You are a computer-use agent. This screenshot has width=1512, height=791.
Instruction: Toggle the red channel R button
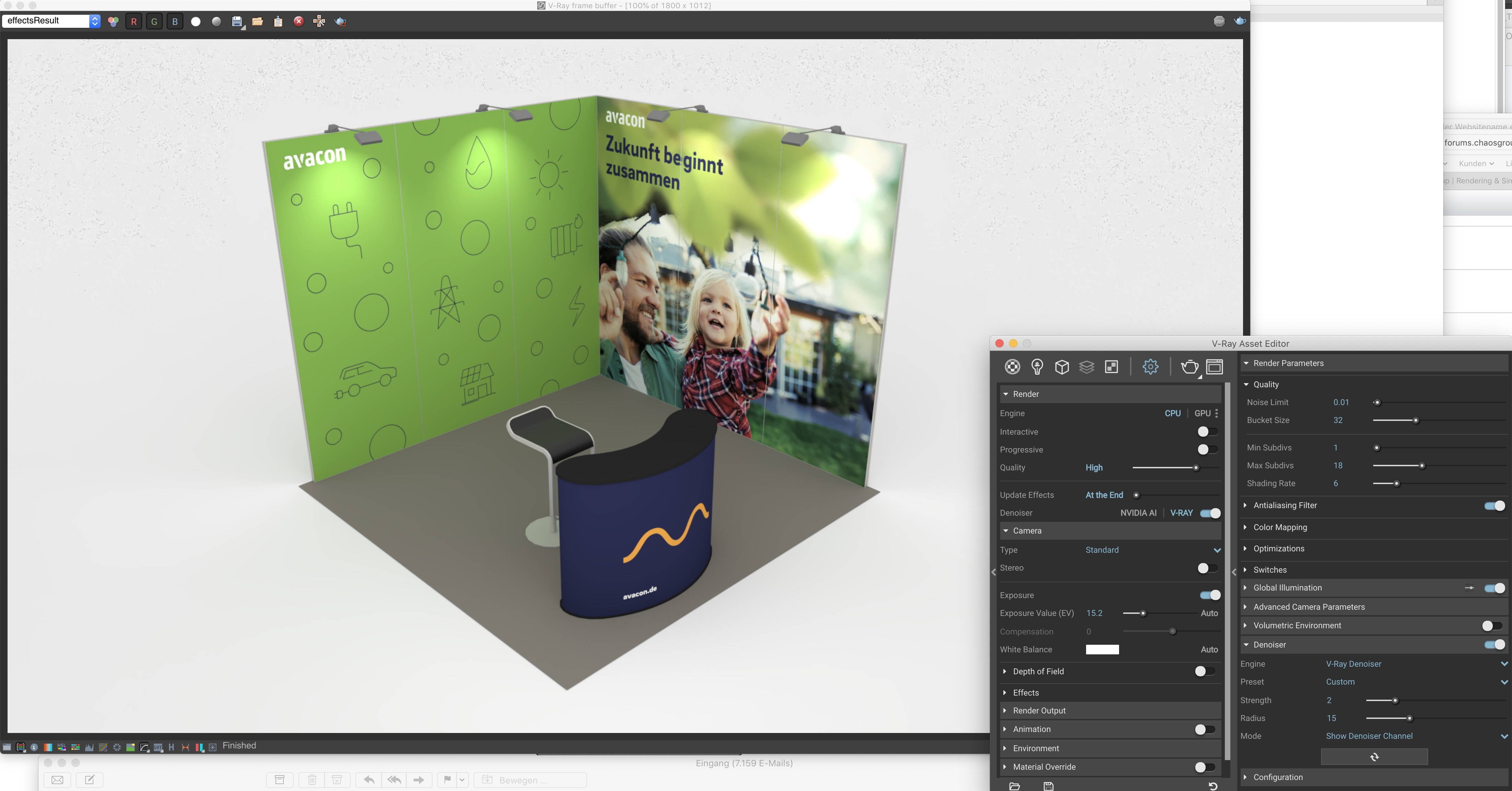click(x=134, y=21)
